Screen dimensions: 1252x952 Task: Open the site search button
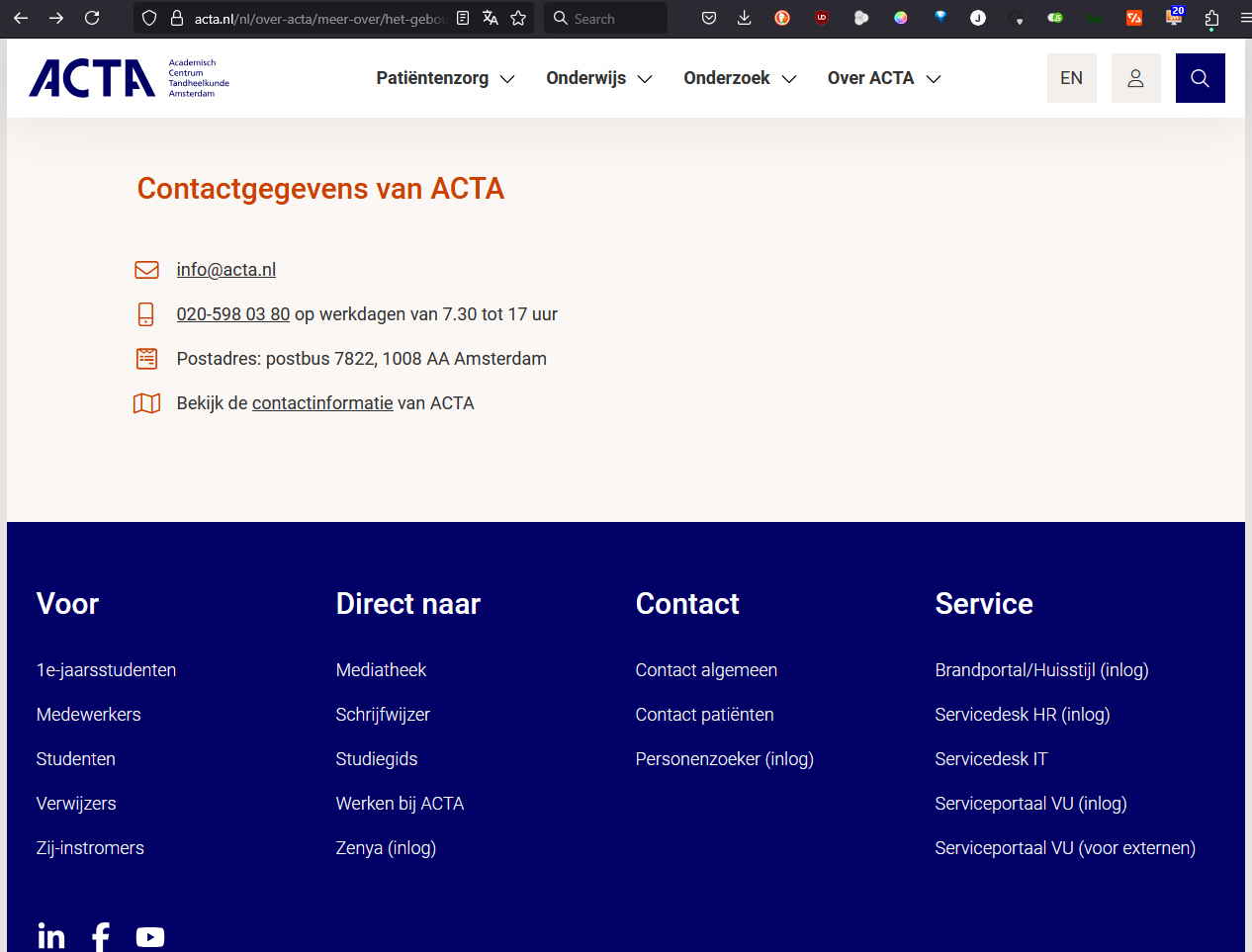click(1201, 78)
